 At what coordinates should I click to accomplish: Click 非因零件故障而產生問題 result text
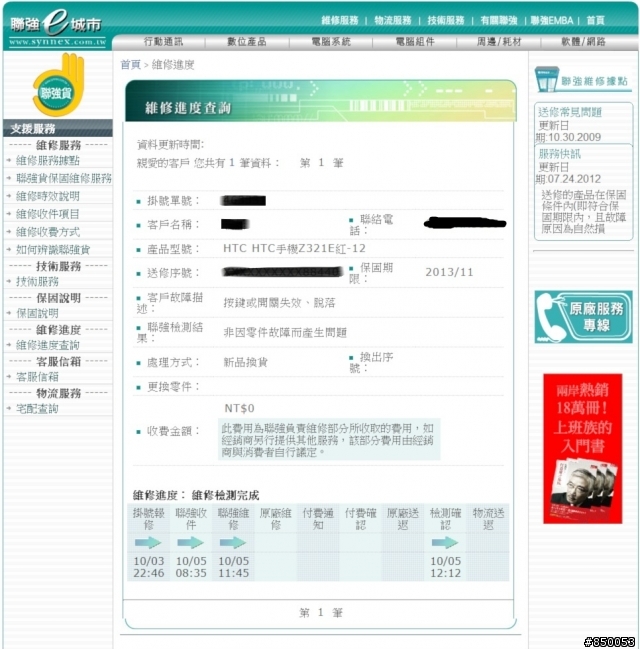285,332
